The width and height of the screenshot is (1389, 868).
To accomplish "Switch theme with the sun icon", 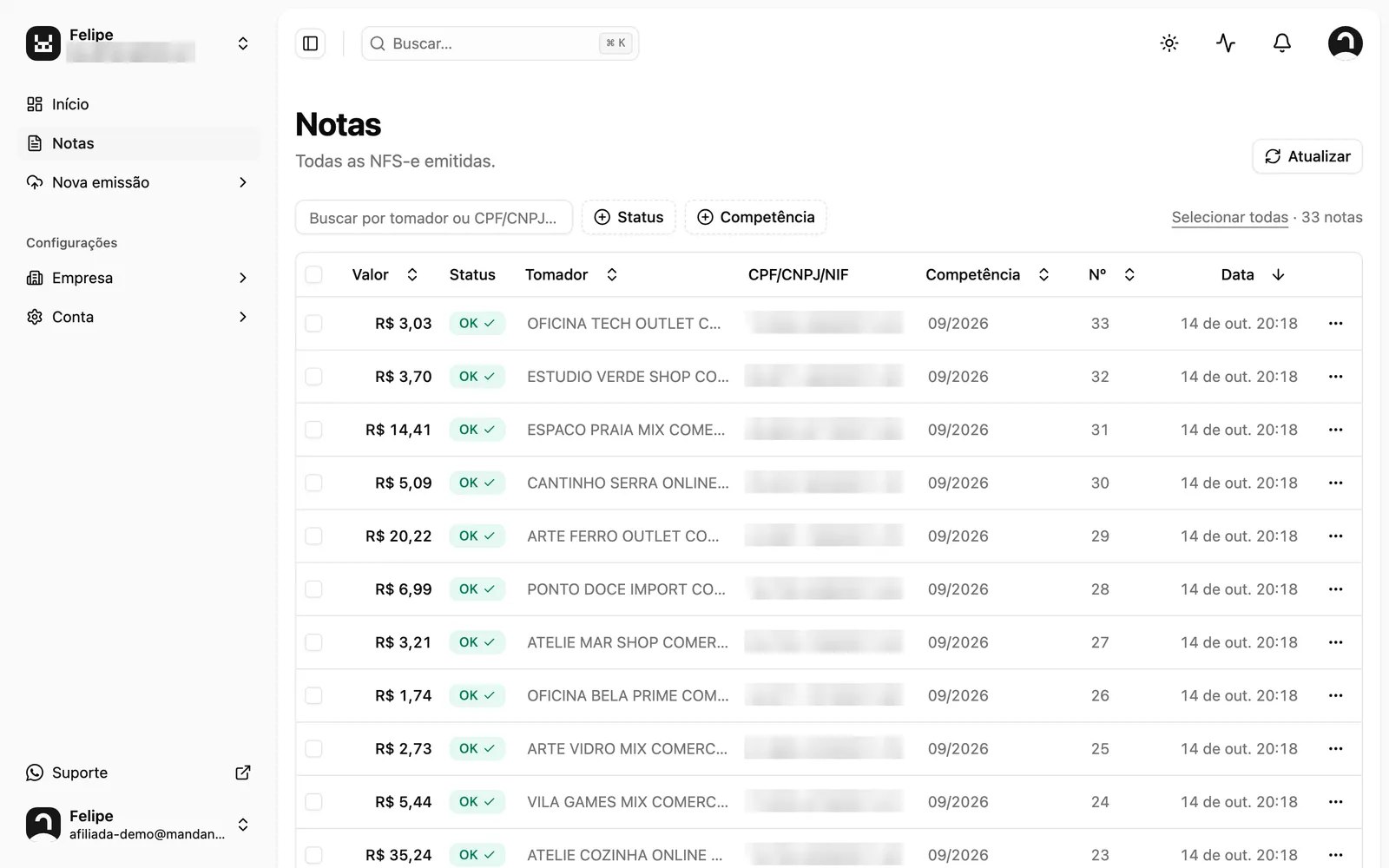I will [x=1169, y=43].
